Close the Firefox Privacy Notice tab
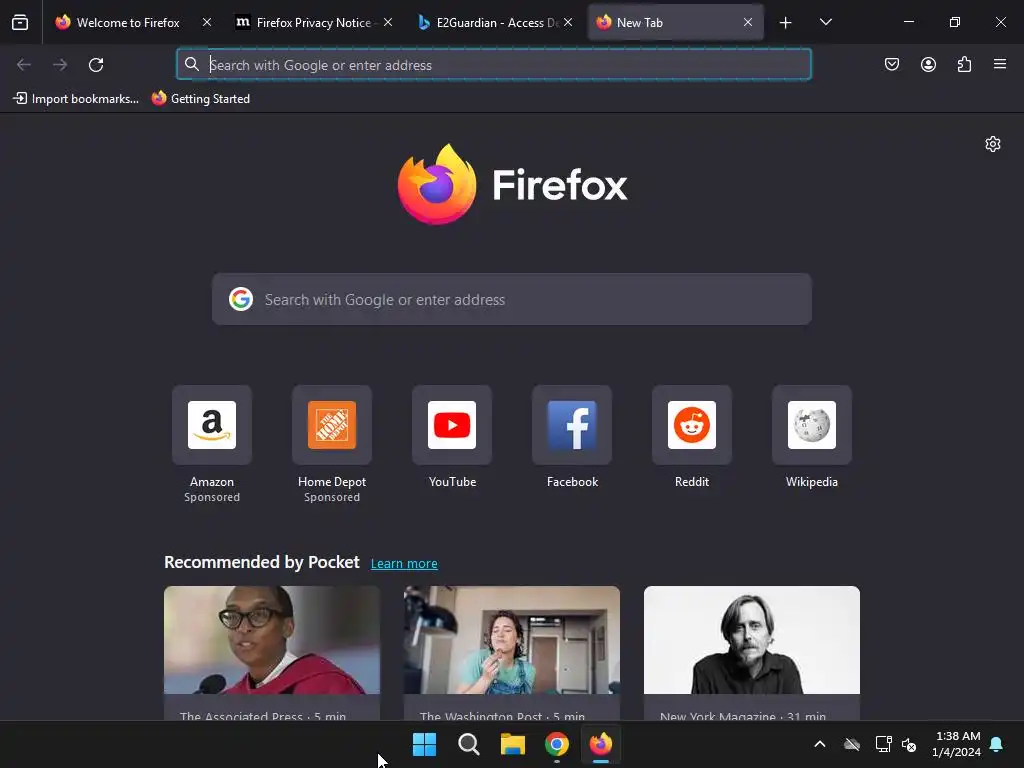The height and width of the screenshot is (768, 1024). [x=388, y=23]
